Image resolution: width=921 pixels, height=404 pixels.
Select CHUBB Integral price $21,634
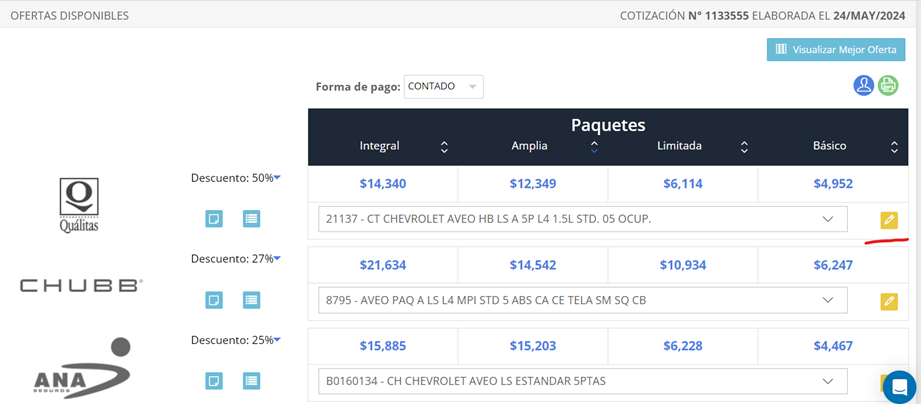(383, 265)
